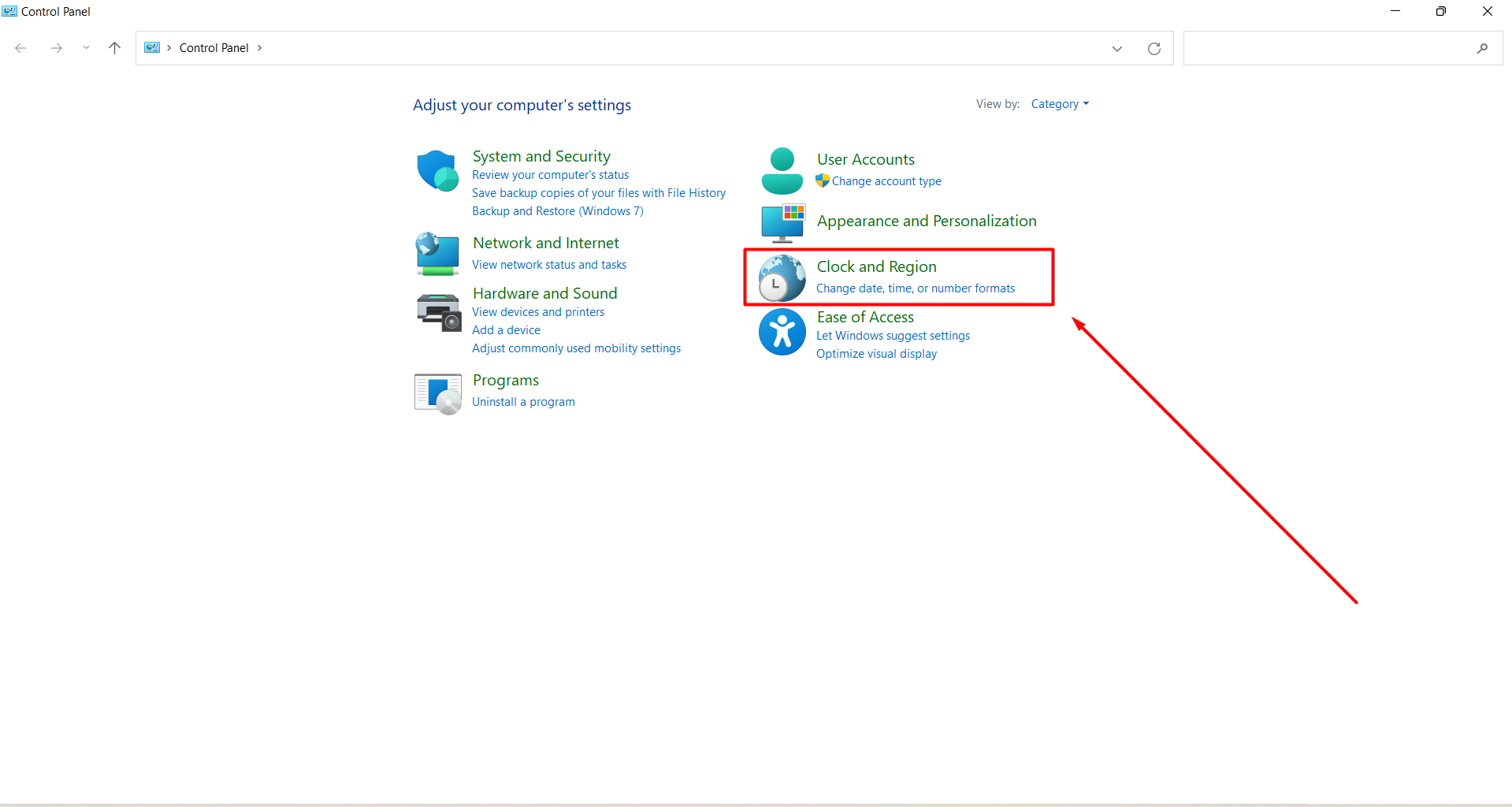1512x807 pixels.
Task: Open the Appearance and Personalization monitor icon
Action: (x=783, y=223)
